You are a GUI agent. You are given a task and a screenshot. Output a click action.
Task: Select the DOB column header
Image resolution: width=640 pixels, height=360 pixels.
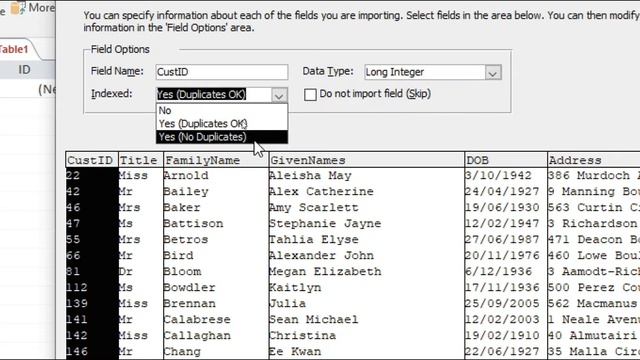point(506,160)
